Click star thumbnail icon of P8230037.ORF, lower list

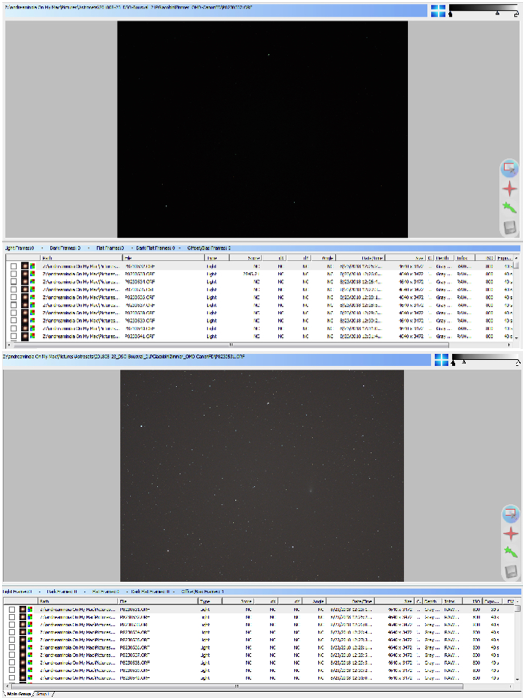pos(22,655)
